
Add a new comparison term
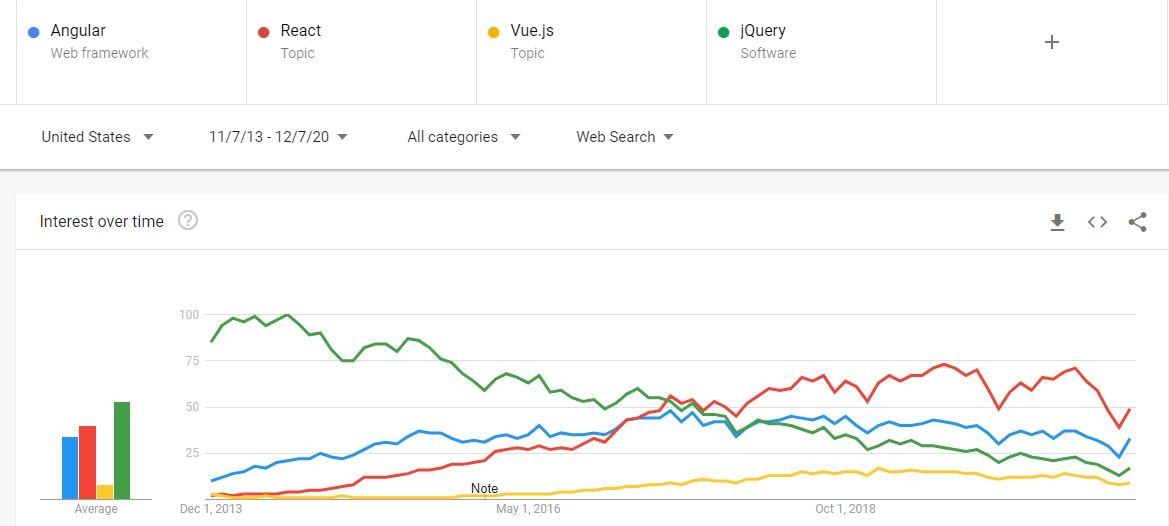click(x=1051, y=42)
